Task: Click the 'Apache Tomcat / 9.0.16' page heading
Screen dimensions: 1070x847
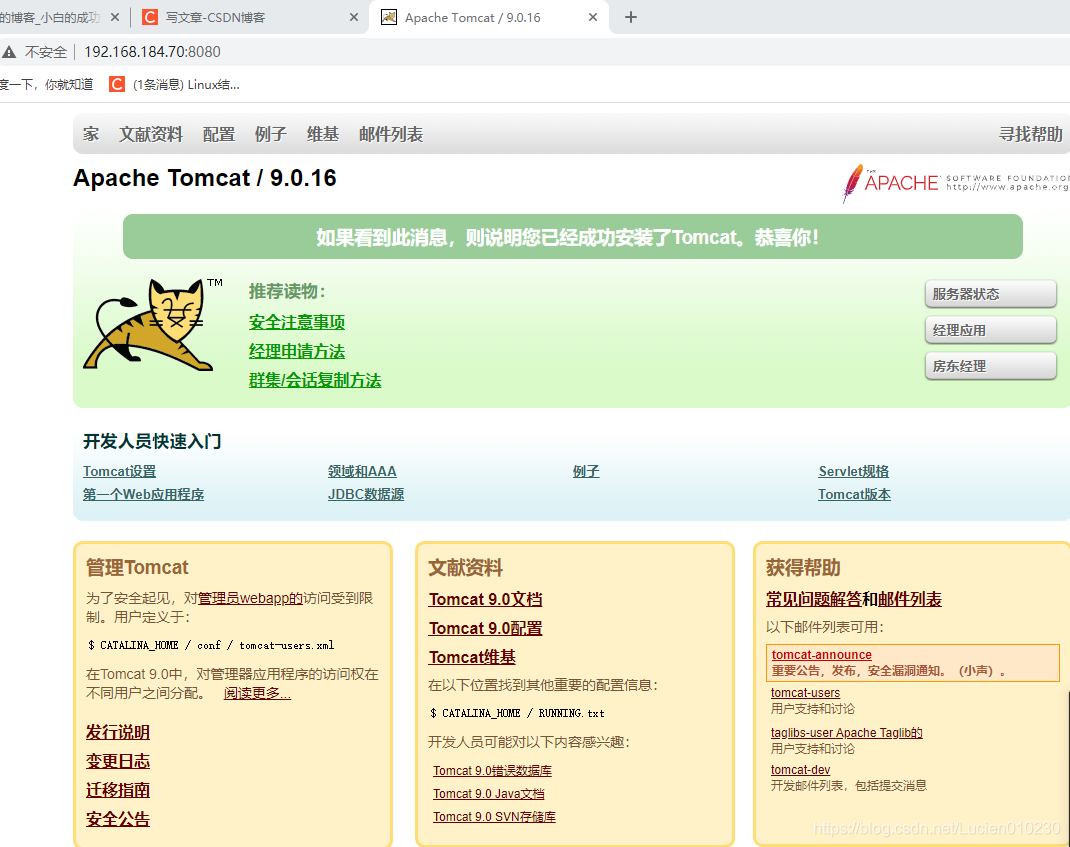Action: [205, 178]
